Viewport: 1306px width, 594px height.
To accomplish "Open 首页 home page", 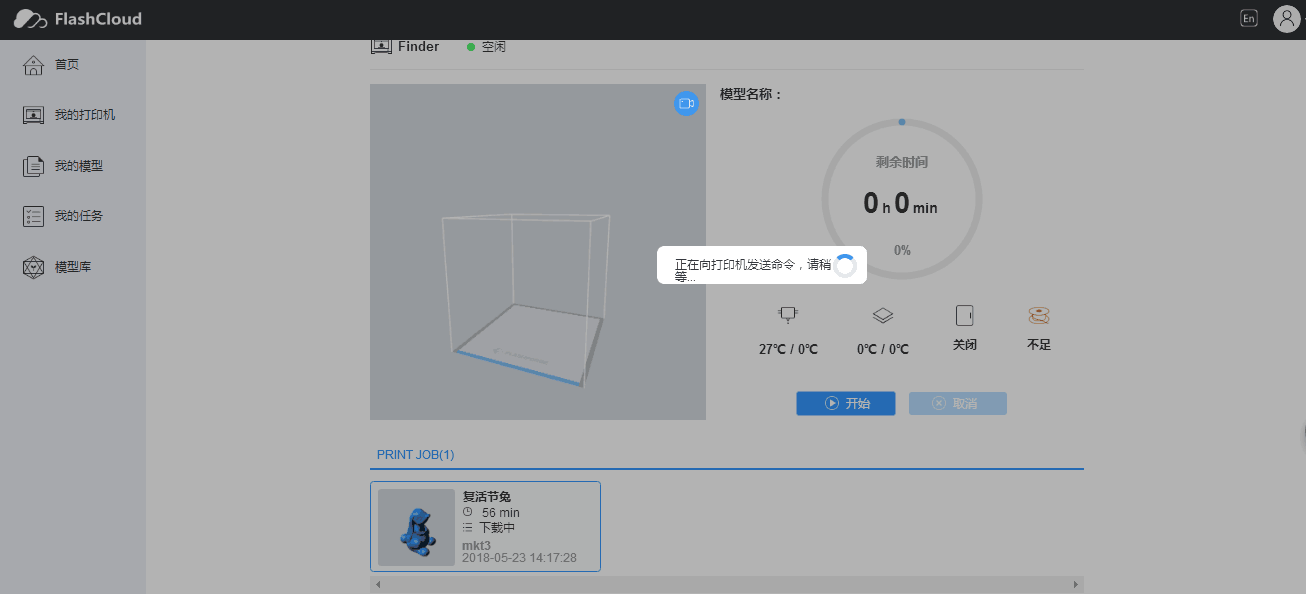I will point(67,65).
